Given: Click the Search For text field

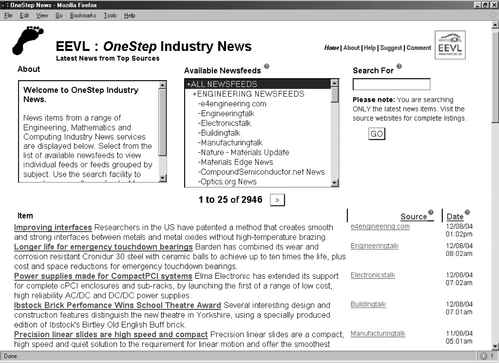Looking at the screenshot, I should 391,84.
